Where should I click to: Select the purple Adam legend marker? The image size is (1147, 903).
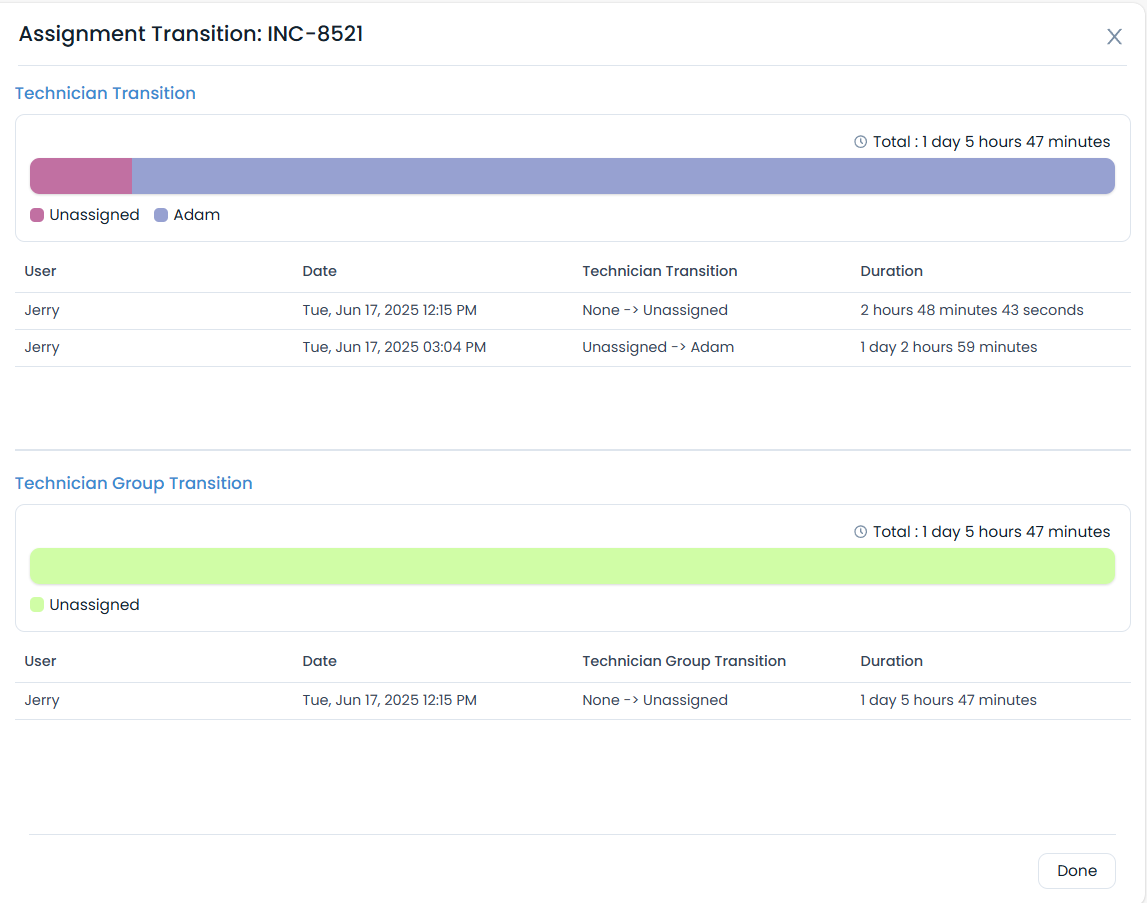(x=163, y=214)
